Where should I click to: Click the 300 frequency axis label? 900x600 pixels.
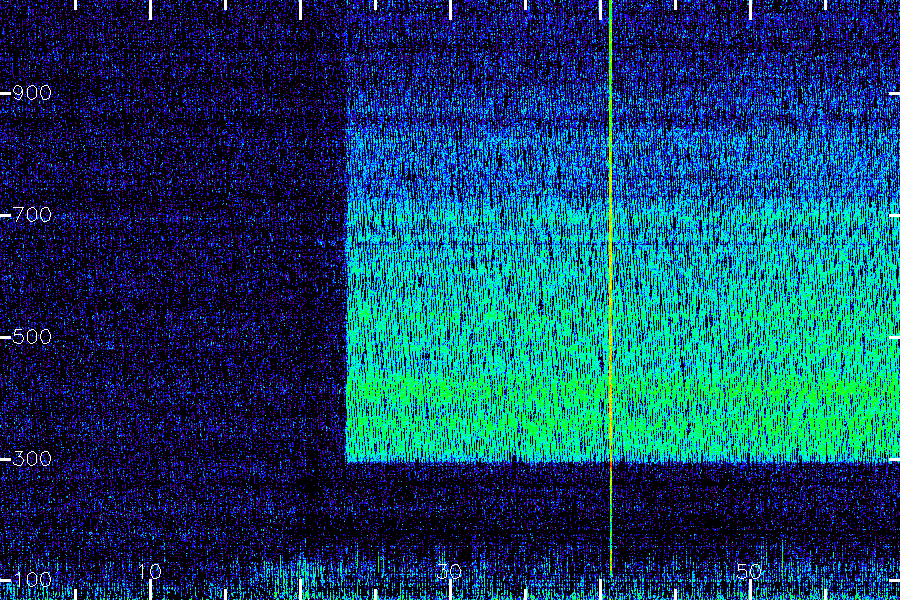(x=32, y=459)
